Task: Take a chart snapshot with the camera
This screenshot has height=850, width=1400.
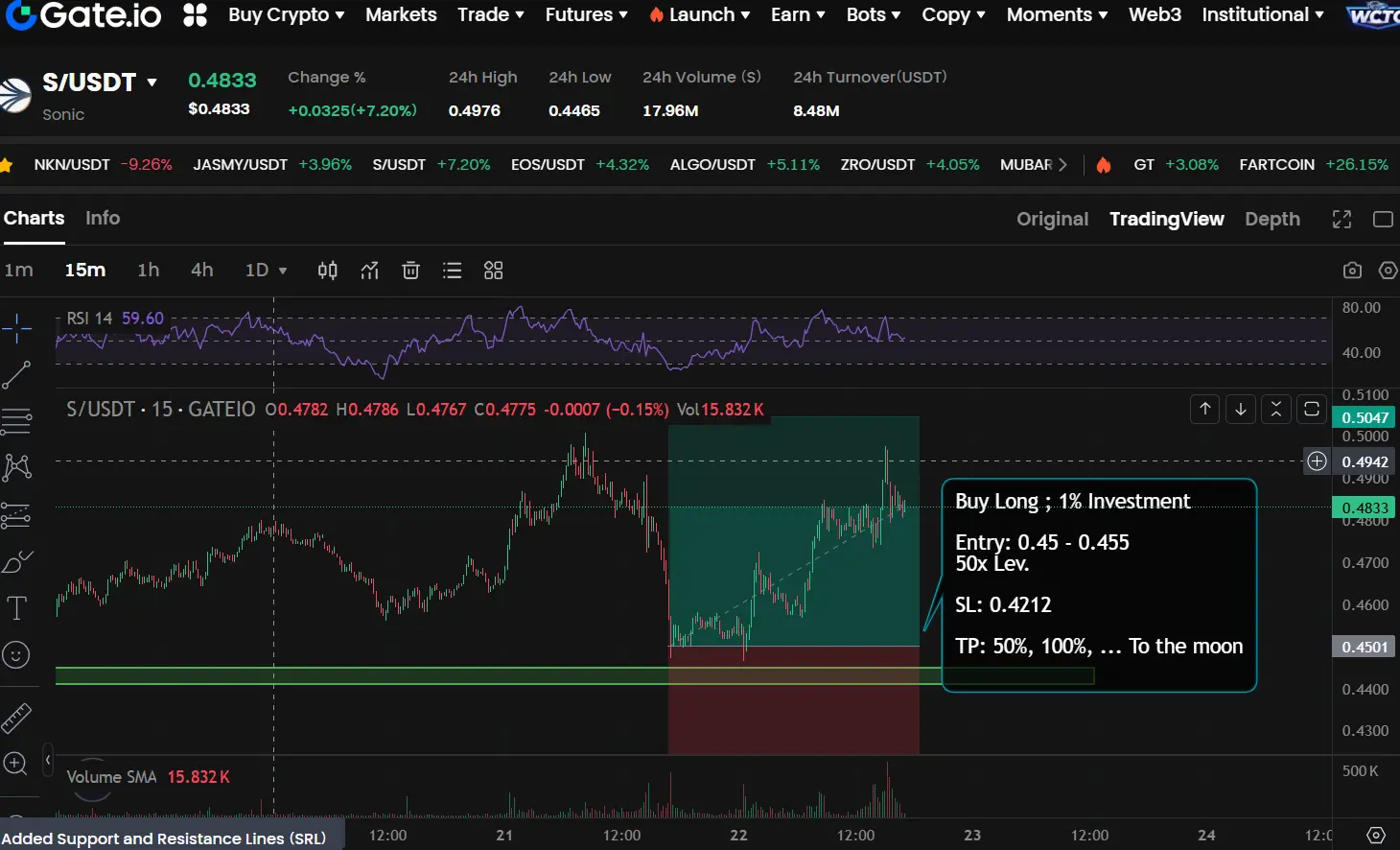Action: (1352, 271)
